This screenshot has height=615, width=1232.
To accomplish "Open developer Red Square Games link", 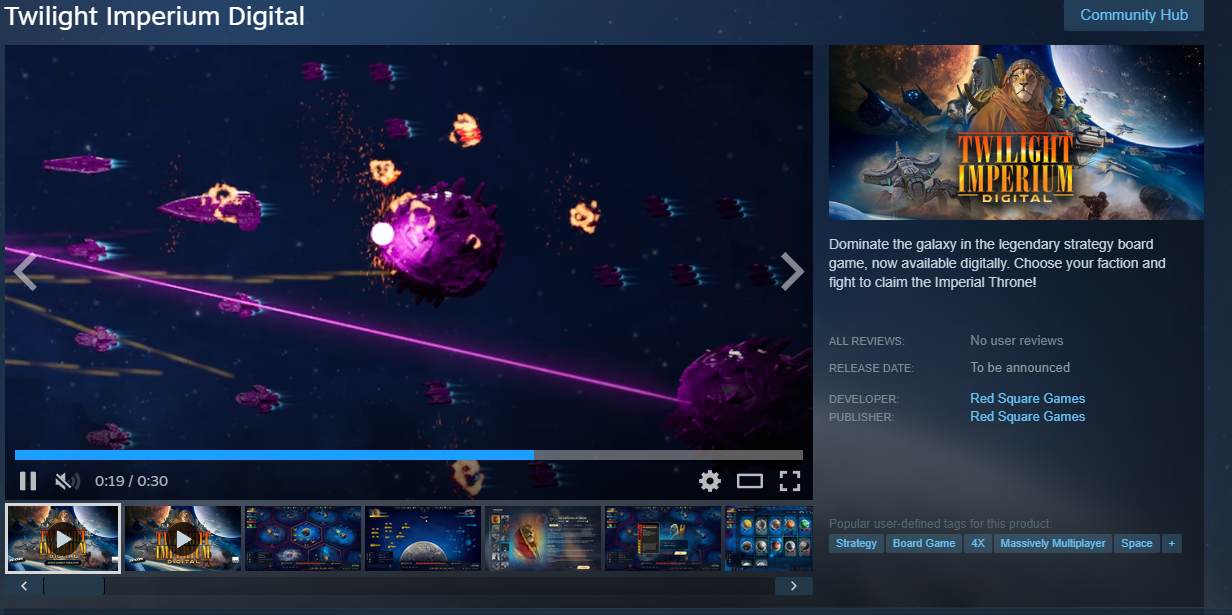I will [x=1027, y=398].
